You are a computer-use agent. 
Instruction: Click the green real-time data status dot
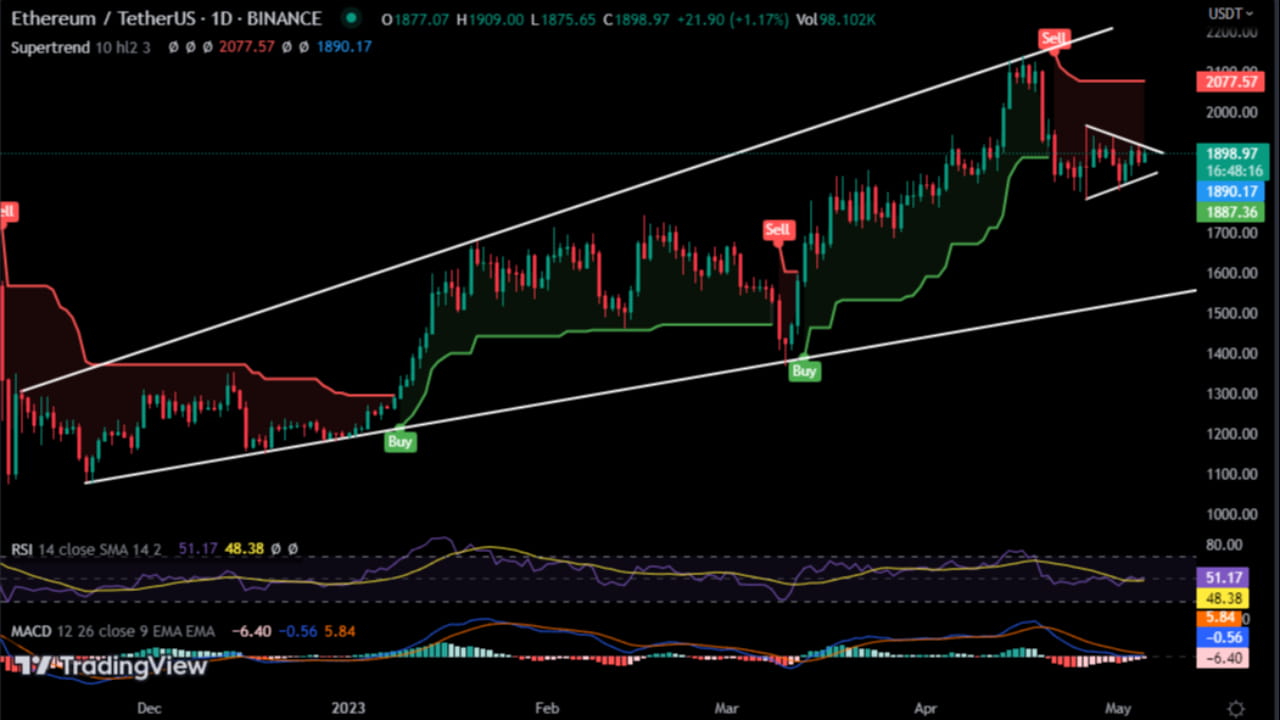coord(350,18)
